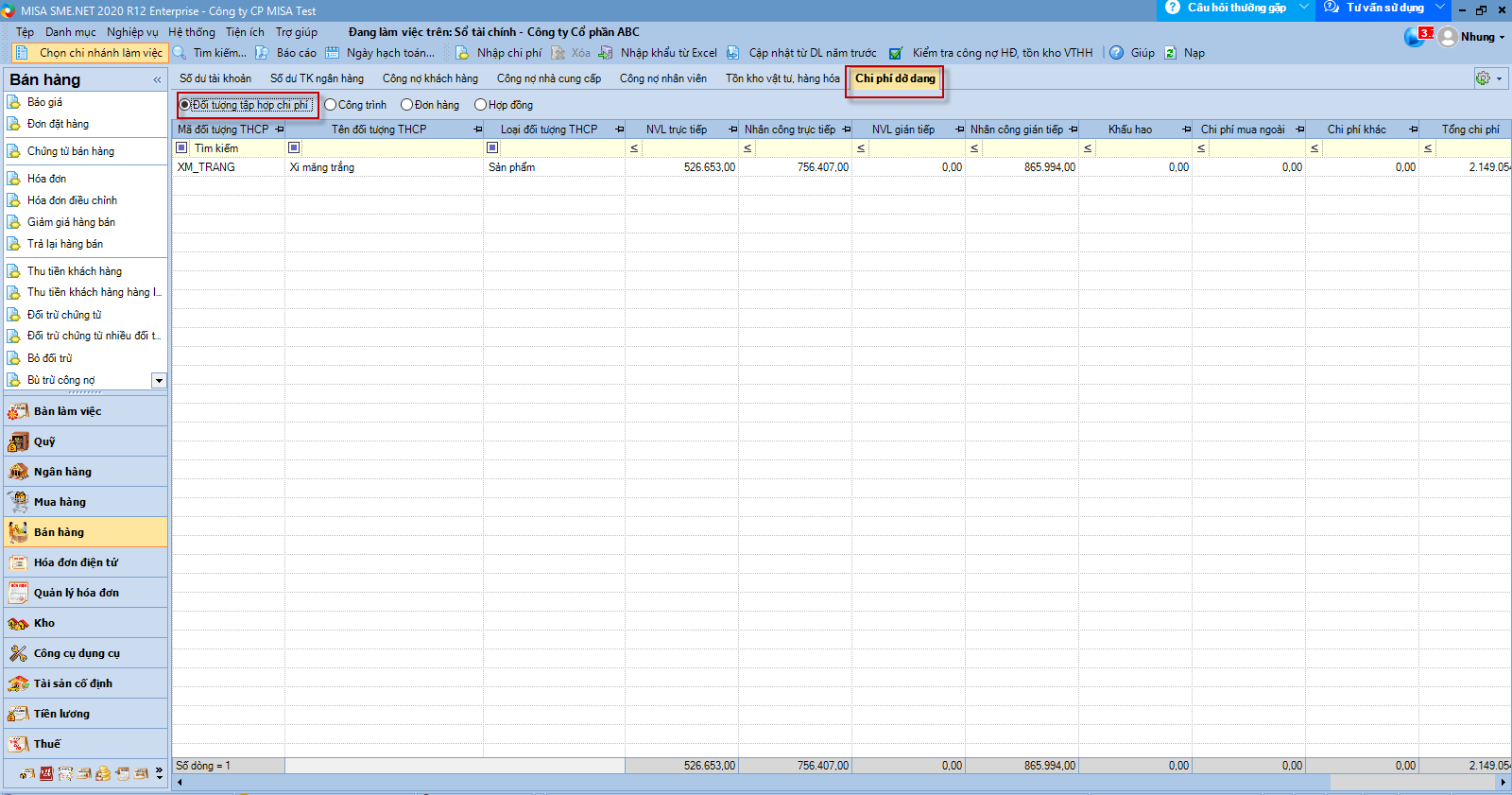The width and height of the screenshot is (1512, 795).
Task: Expand Câu hỏi thường gặp dropdown chevron
Action: tap(1304, 8)
